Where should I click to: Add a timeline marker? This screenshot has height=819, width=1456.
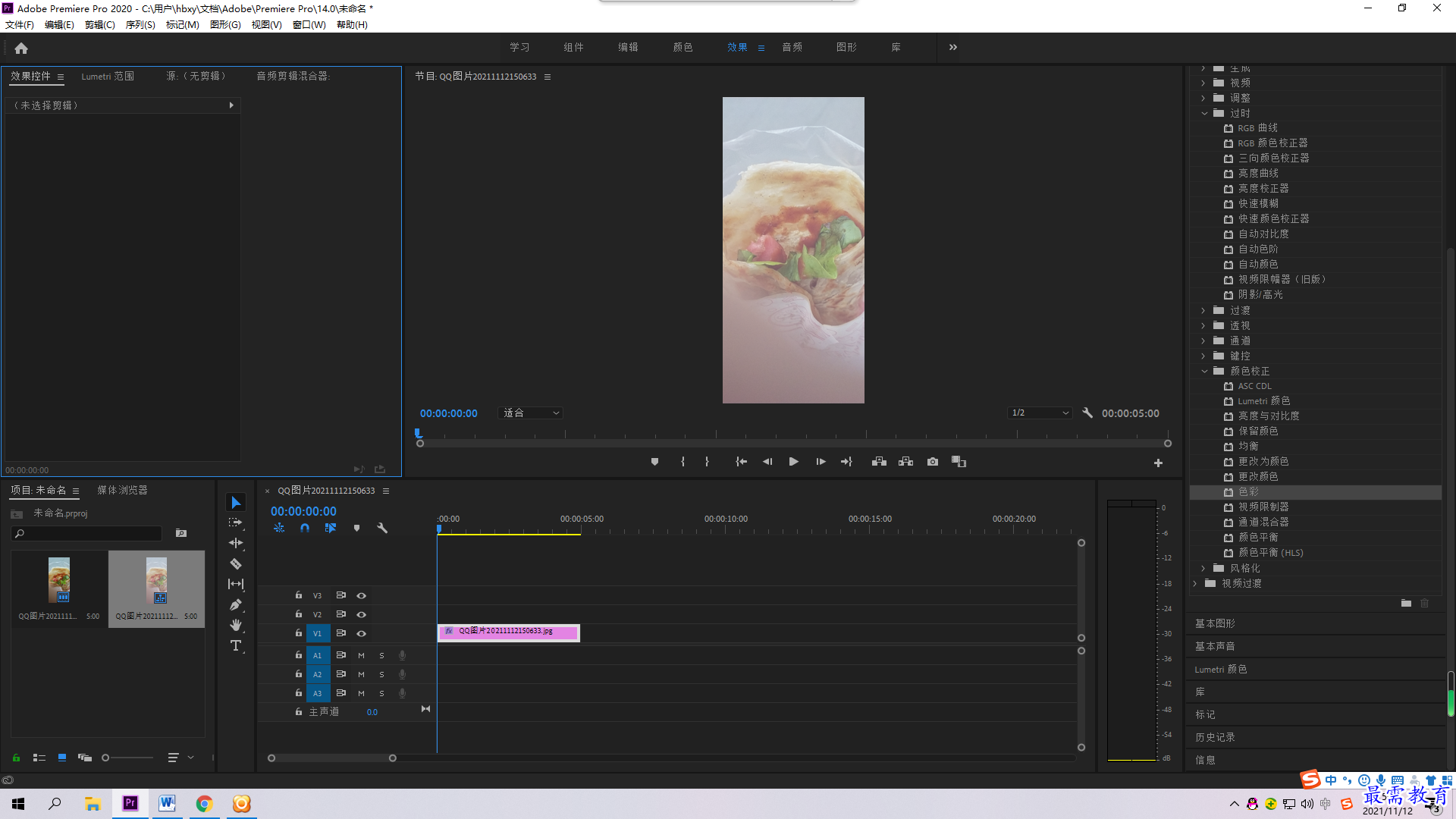pyautogui.click(x=356, y=528)
